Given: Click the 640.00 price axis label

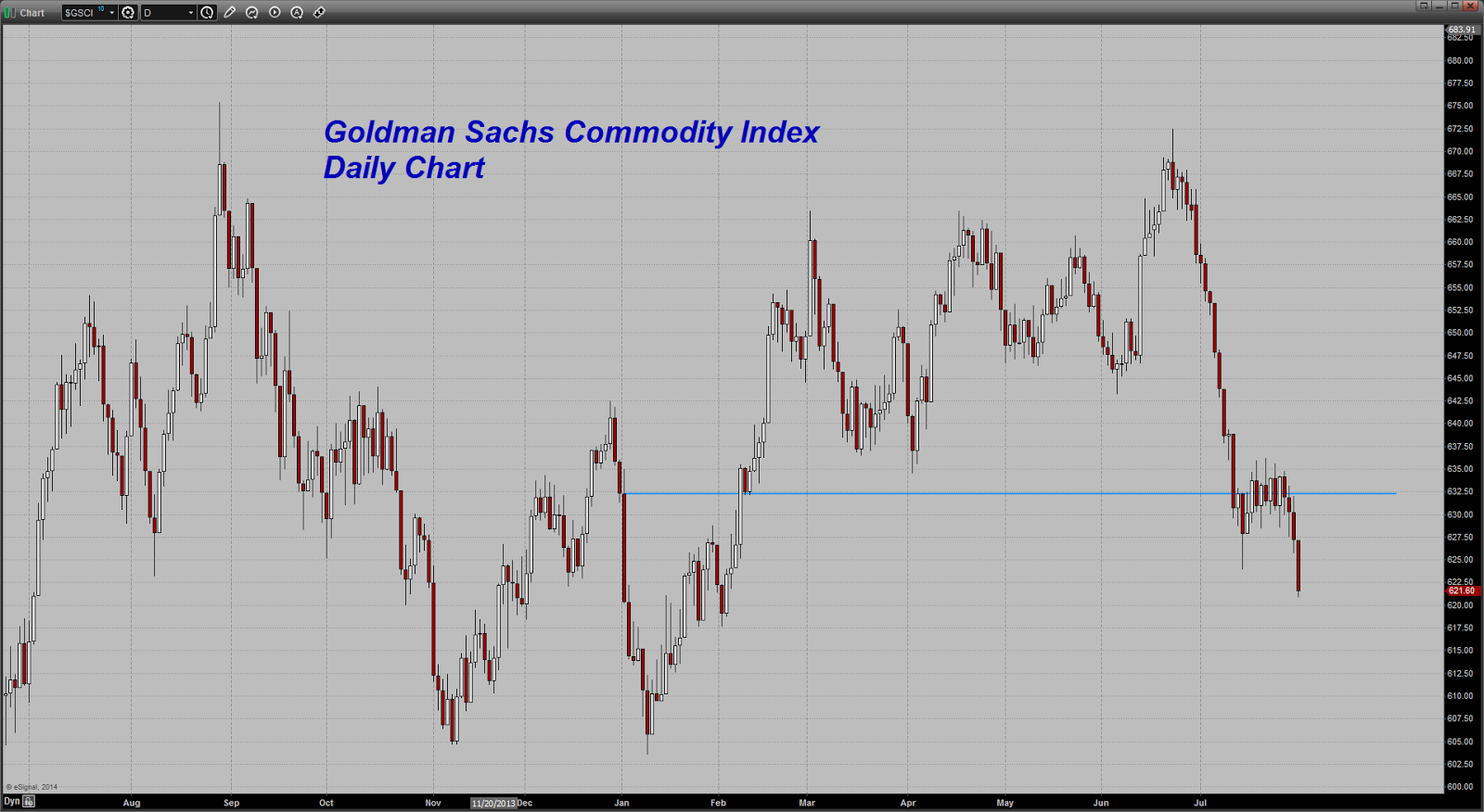Looking at the screenshot, I should click(1460, 424).
